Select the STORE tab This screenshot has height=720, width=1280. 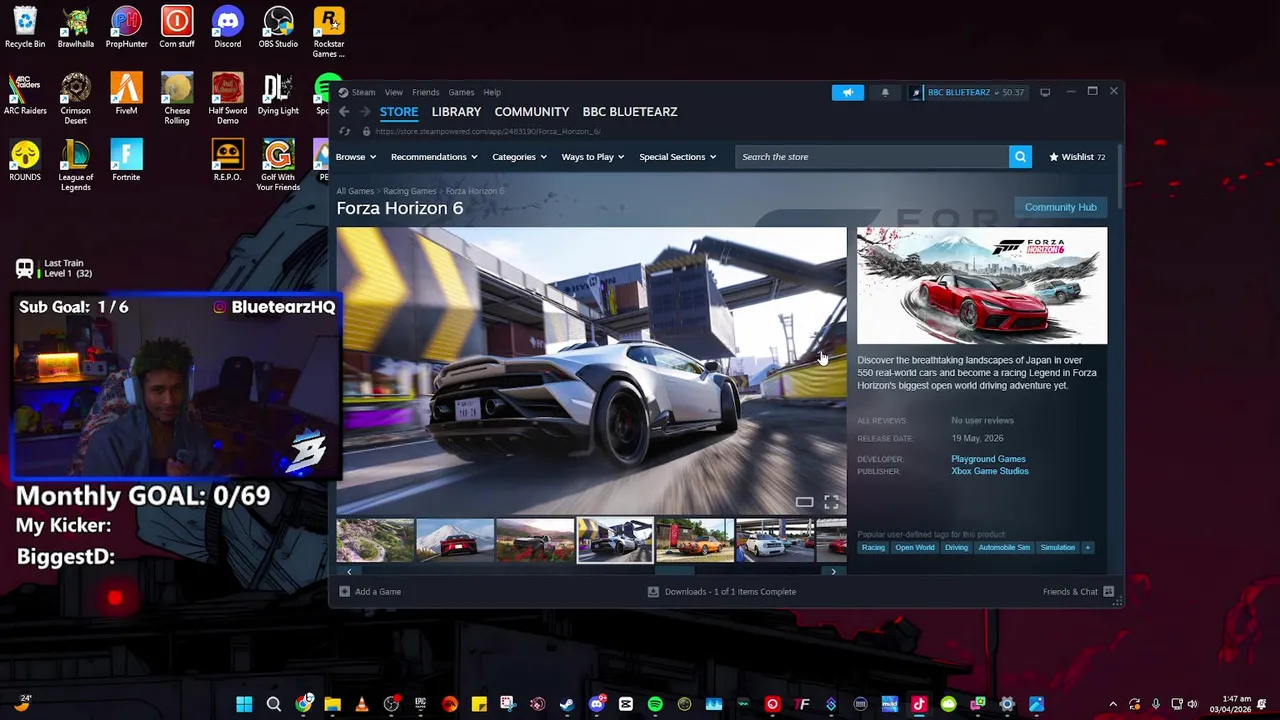399,112
